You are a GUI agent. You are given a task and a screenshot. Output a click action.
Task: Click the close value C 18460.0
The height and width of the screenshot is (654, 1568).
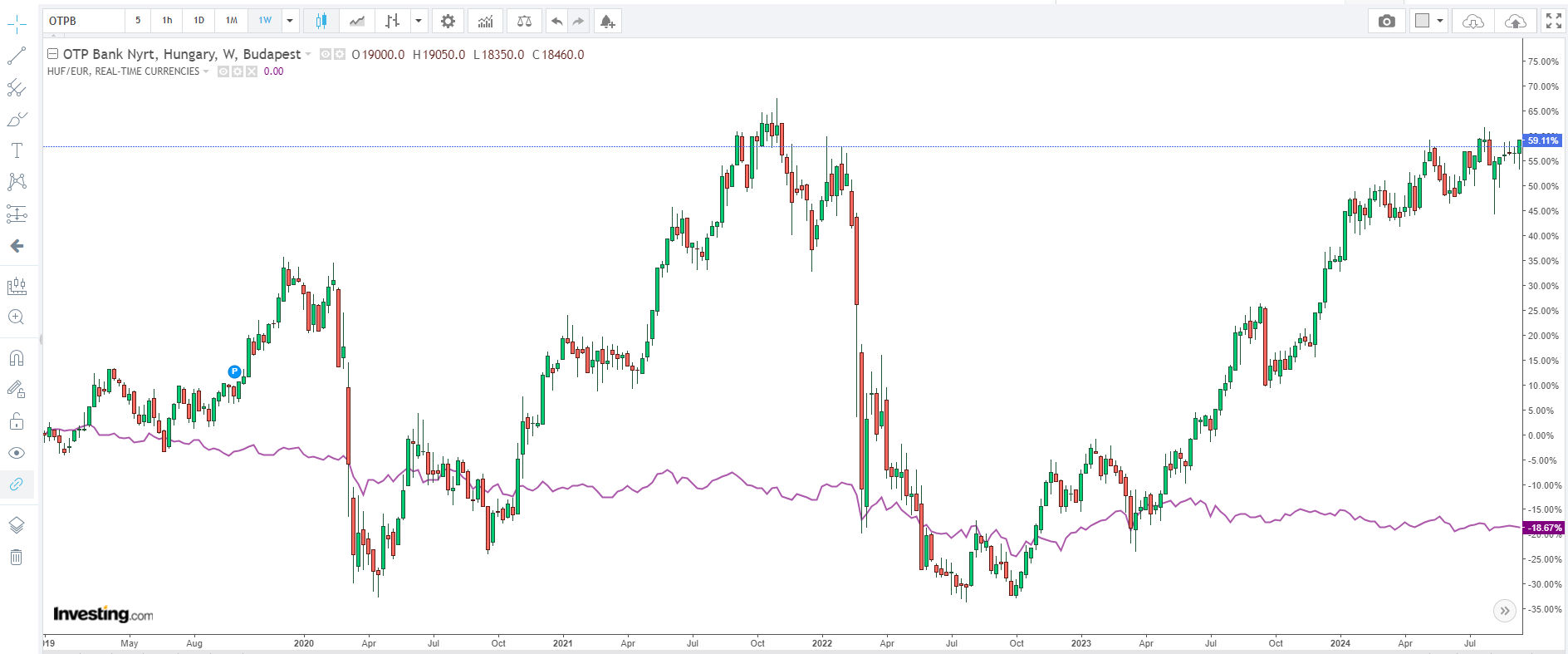[558, 55]
